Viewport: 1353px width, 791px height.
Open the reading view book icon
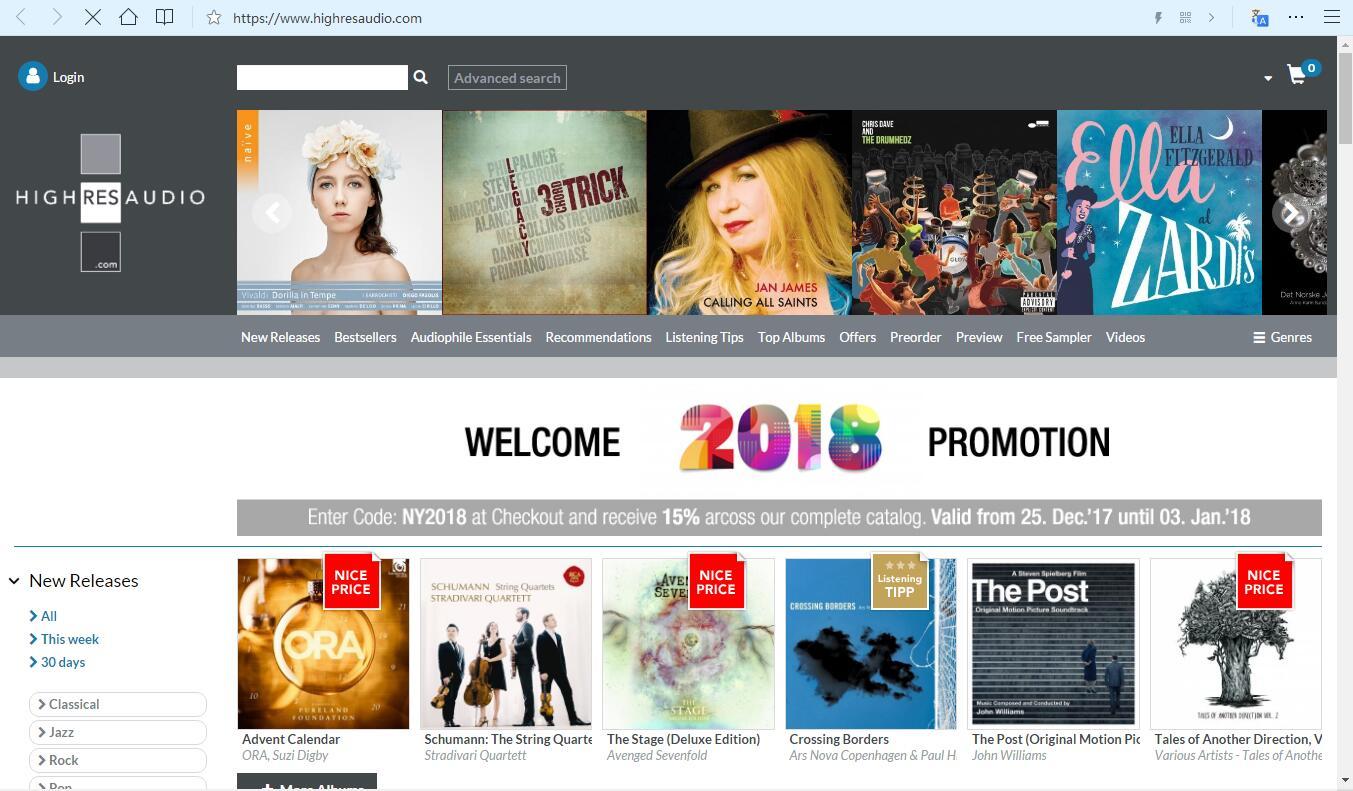tap(164, 17)
